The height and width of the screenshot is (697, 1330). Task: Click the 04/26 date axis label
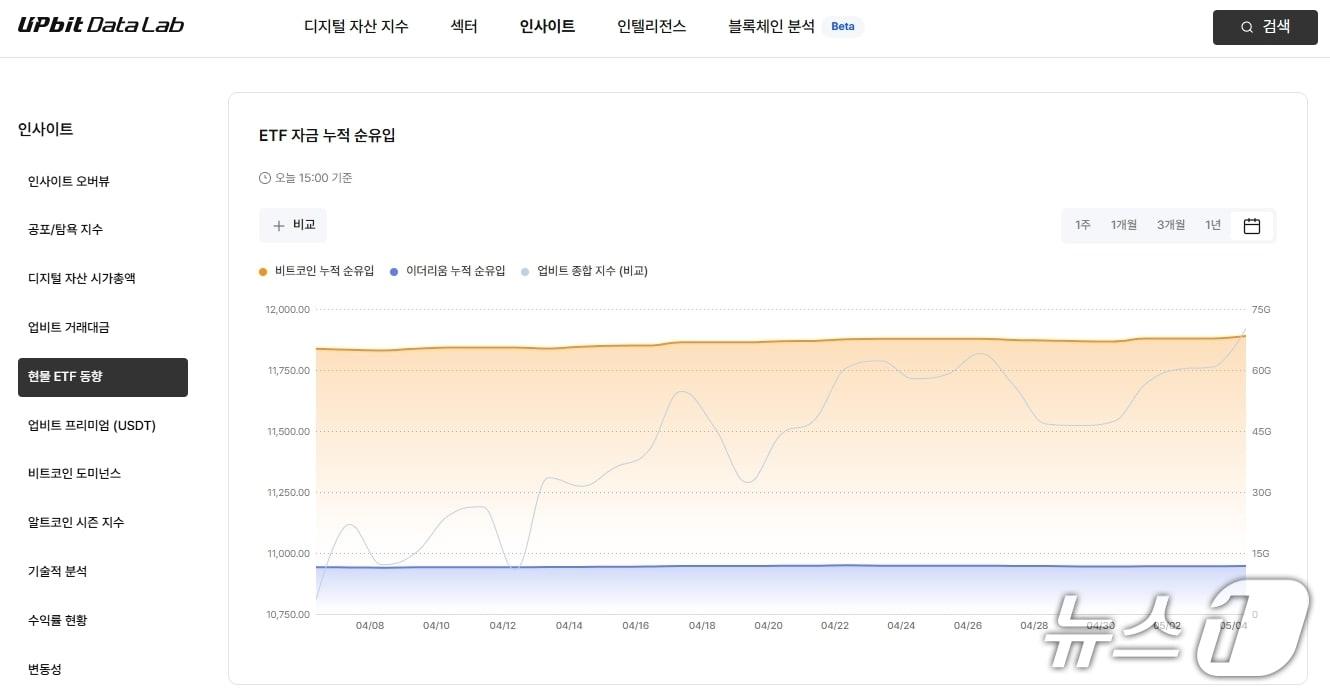click(x=968, y=626)
